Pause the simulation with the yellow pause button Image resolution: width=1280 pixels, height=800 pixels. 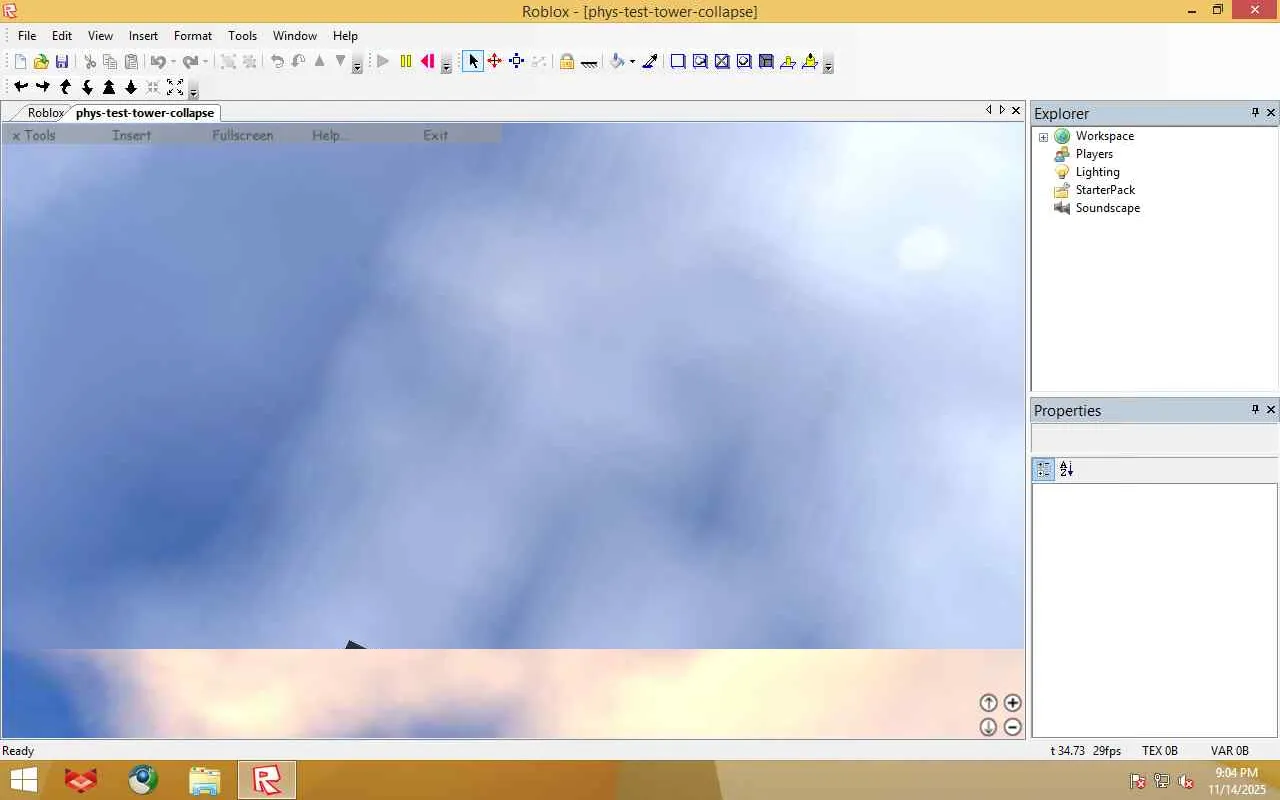(x=405, y=62)
